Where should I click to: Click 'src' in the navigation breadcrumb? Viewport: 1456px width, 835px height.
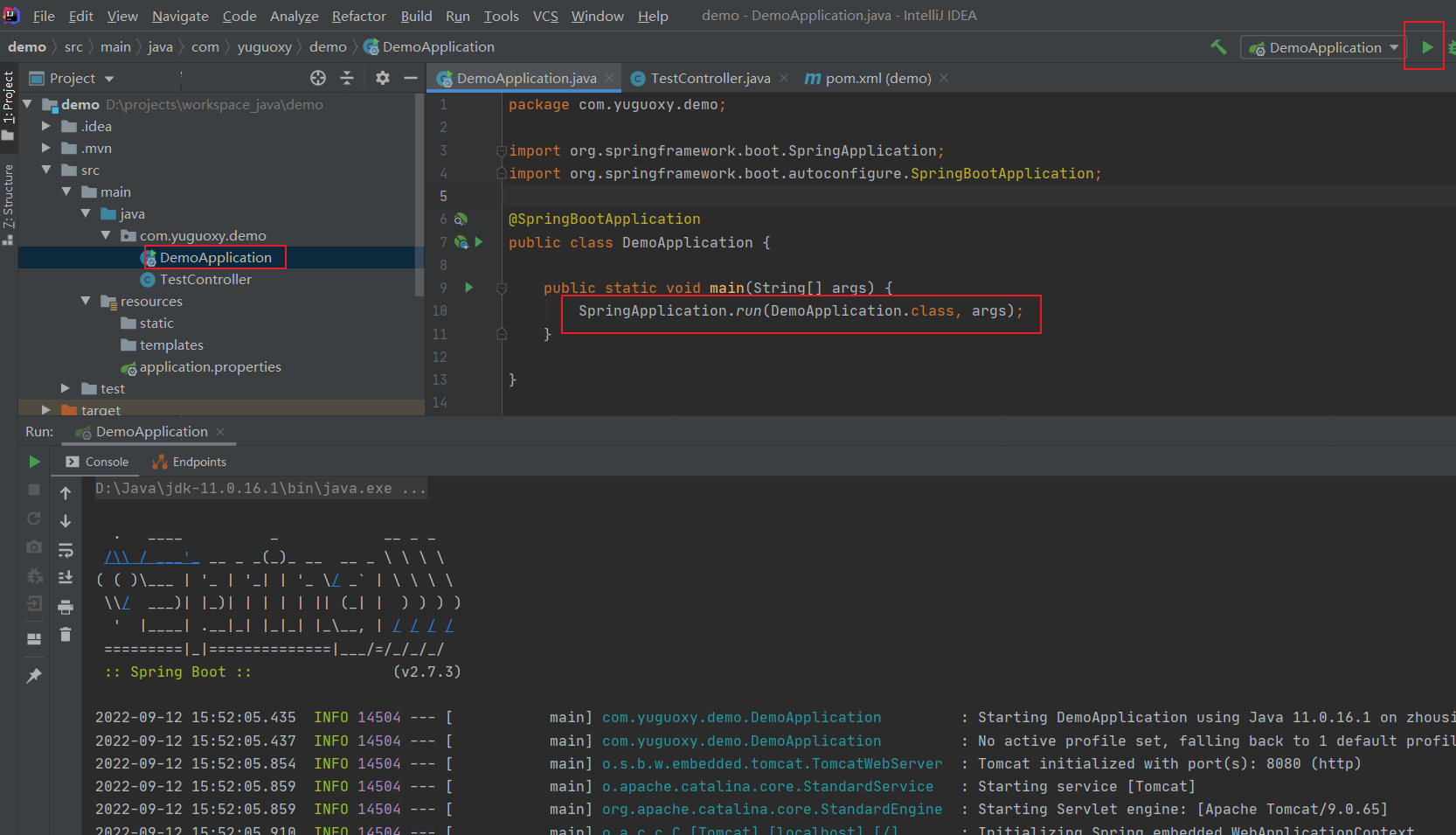pos(73,46)
